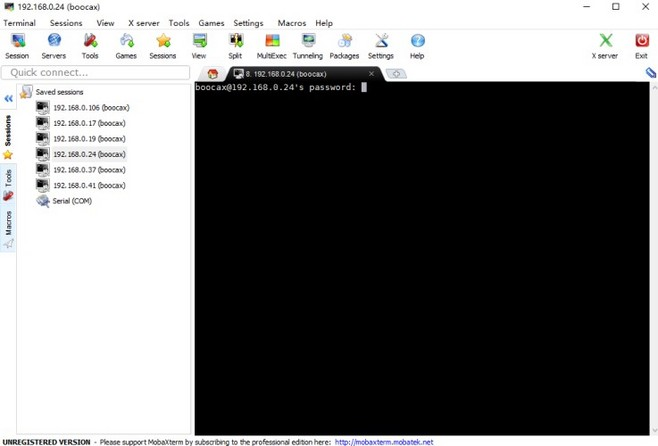Select the Serial (COM) session
Viewport: 658px width, 446px height.
point(72,201)
